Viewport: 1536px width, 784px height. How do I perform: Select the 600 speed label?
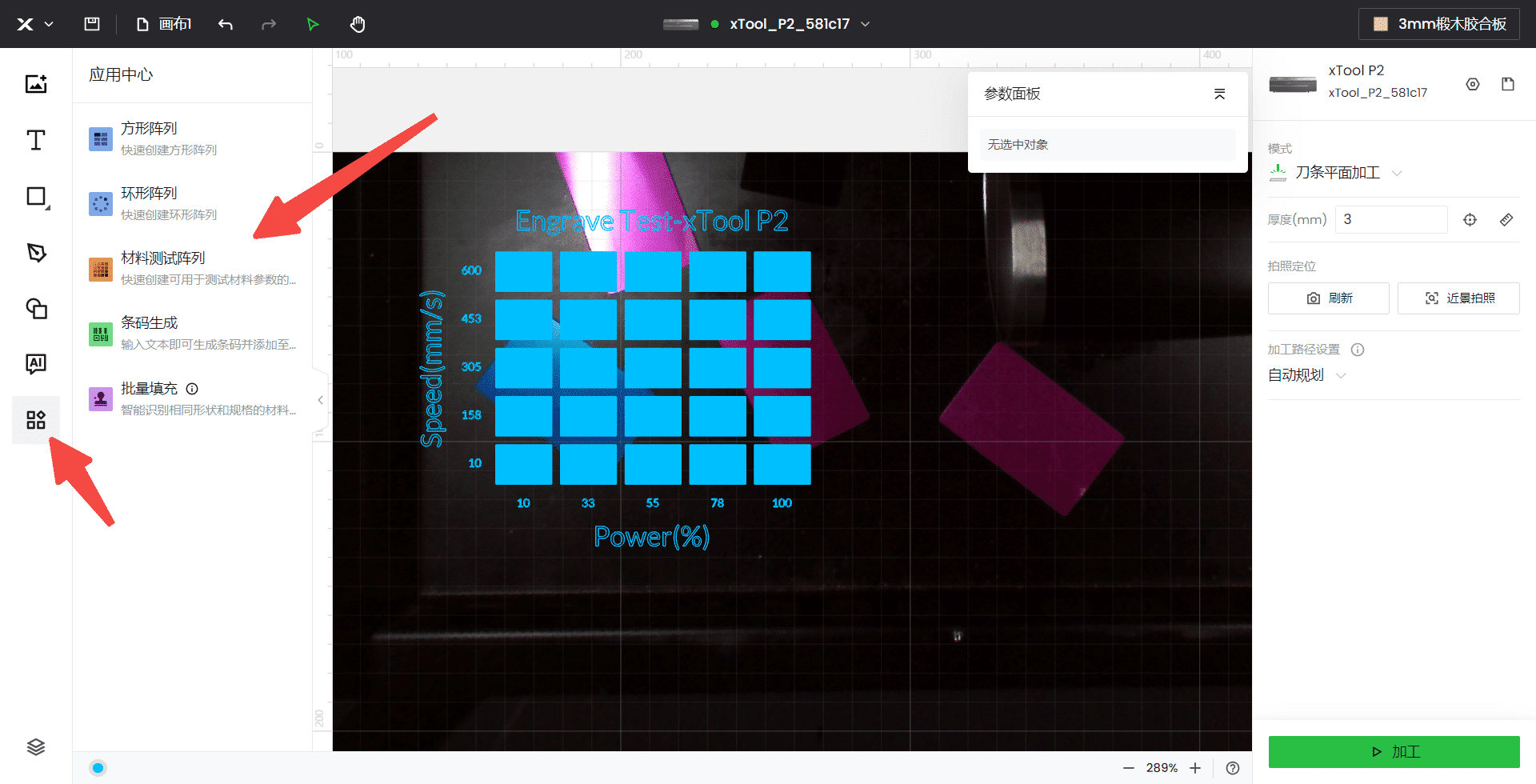[471, 270]
